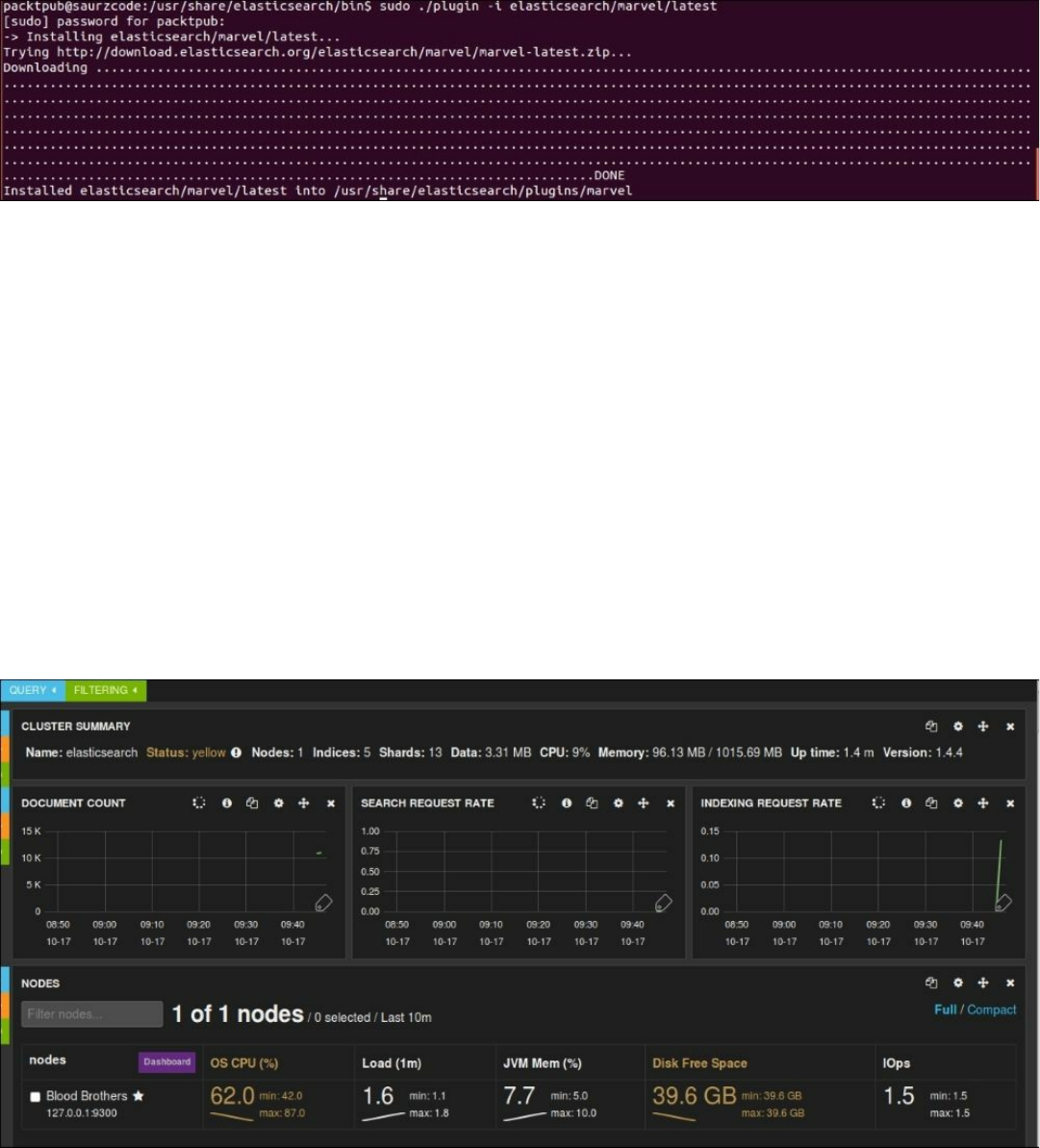
Task: Show info for Indexing Request Rate panel
Action: click(906, 804)
